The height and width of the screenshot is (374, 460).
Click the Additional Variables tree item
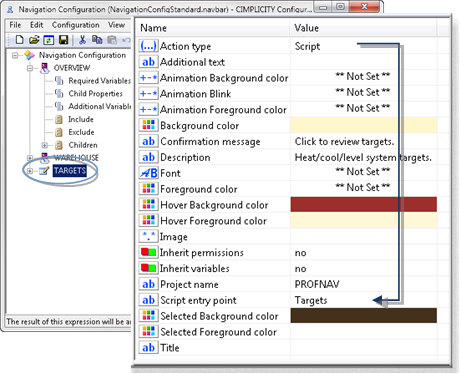click(99, 106)
